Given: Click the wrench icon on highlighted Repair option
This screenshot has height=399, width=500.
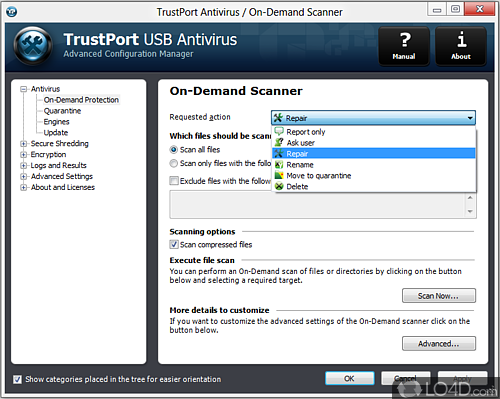Looking at the screenshot, I should 279,153.
